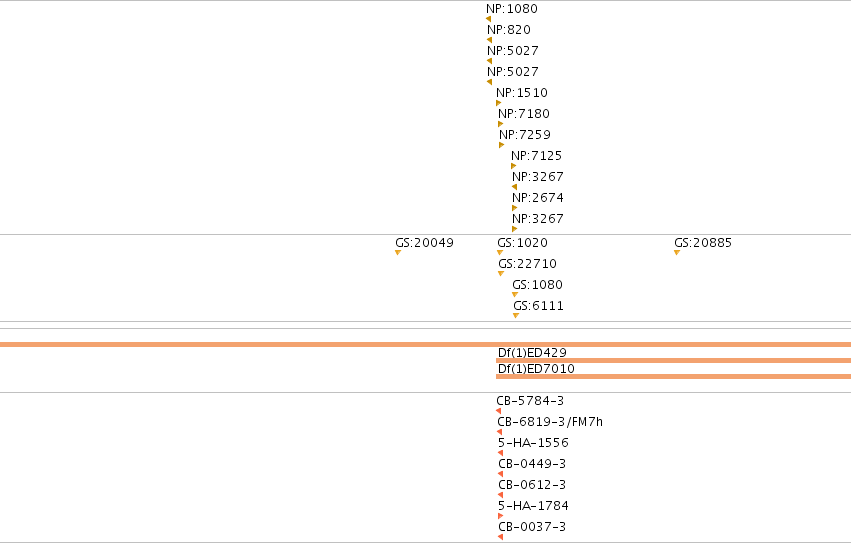
Task: Click the NP:1510 label
Action: tap(522, 93)
